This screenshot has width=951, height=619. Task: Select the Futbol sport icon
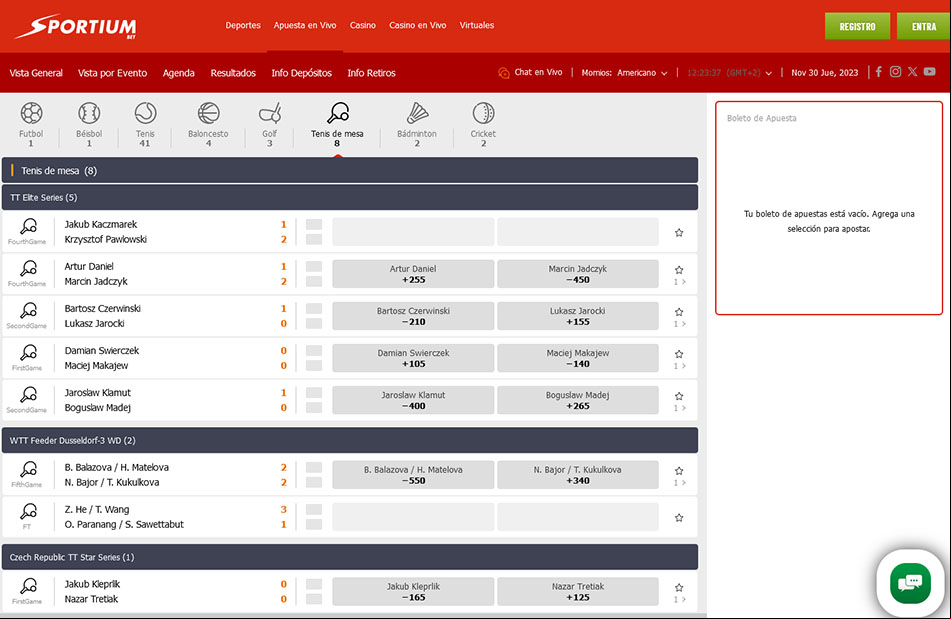pos(31,113)
